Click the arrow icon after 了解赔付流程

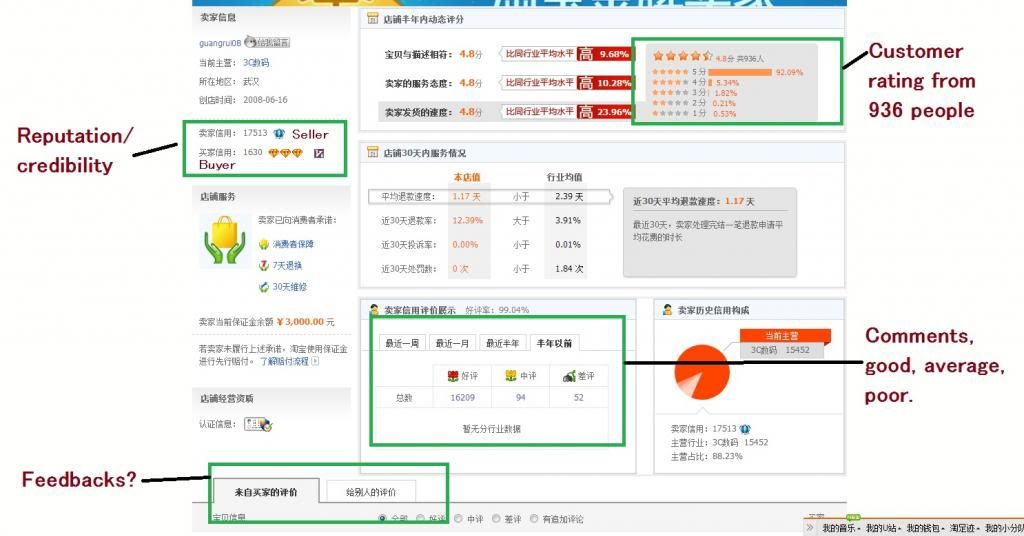315,360
